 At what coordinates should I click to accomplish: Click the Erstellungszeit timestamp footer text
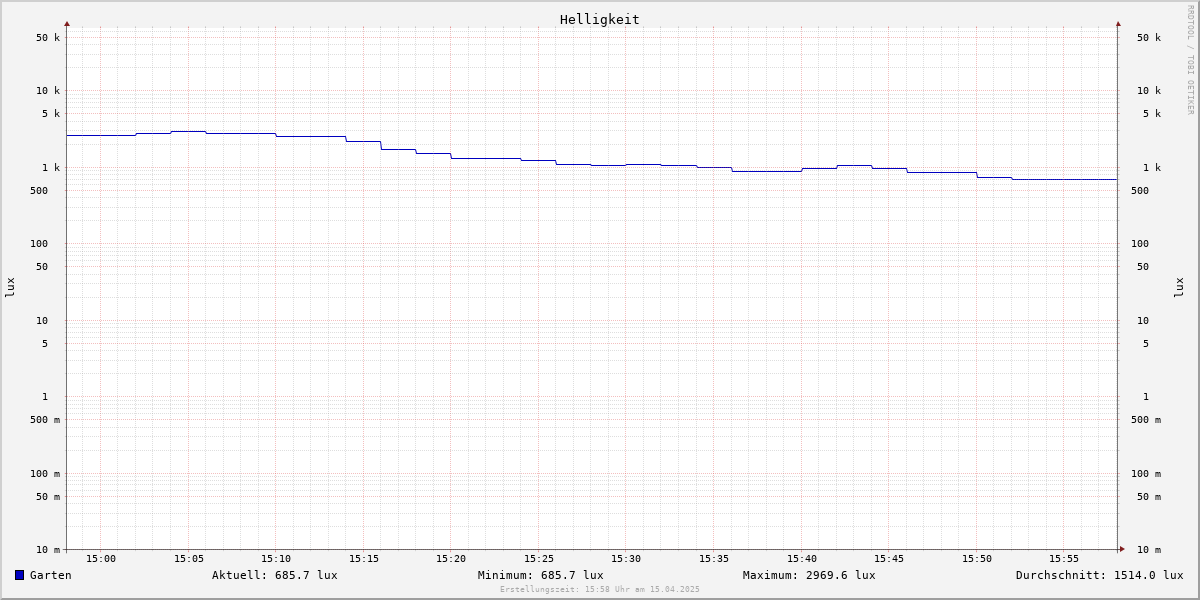600,589
